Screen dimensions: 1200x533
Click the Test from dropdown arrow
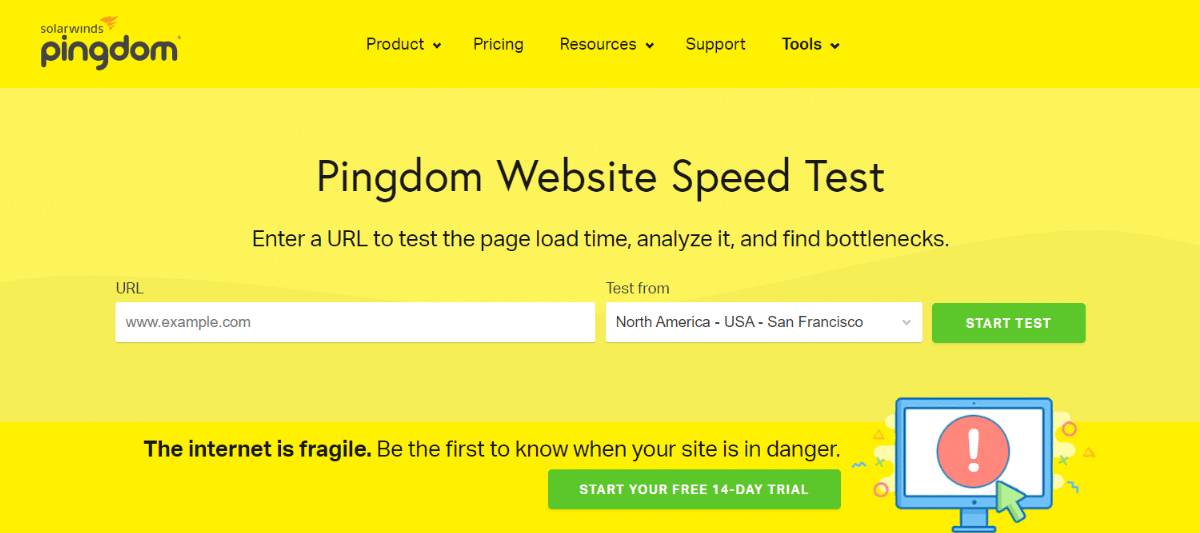point(906,323)
